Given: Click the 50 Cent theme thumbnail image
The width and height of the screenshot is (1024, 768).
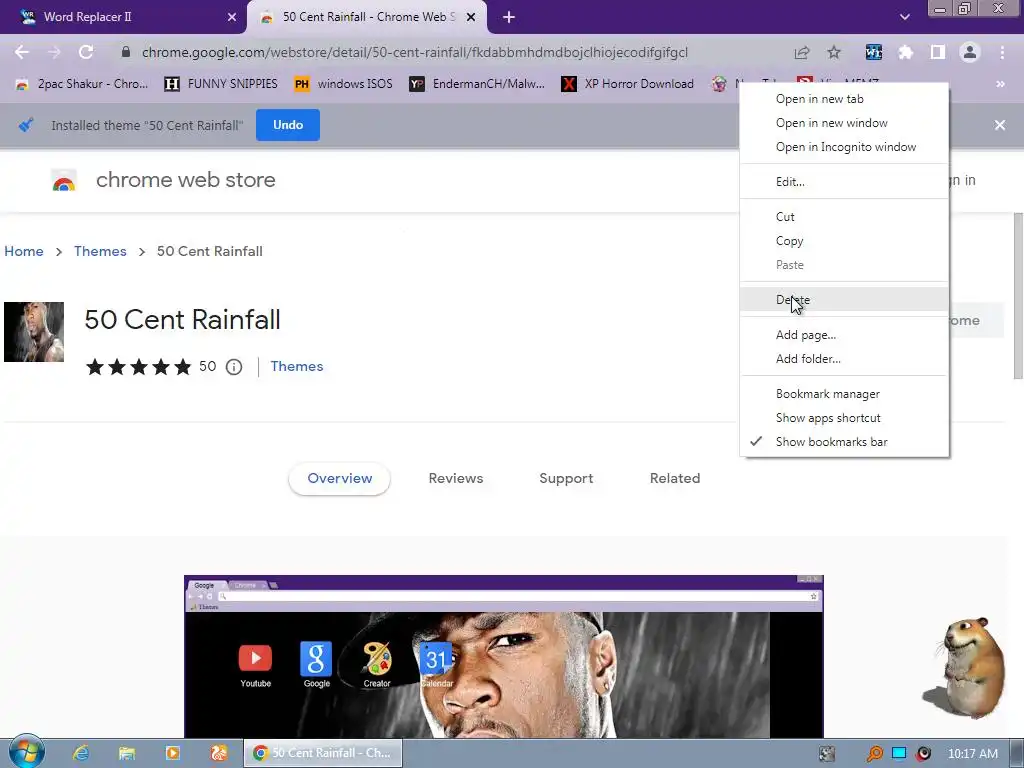Looking at the screenshot, I should (34, 332).
